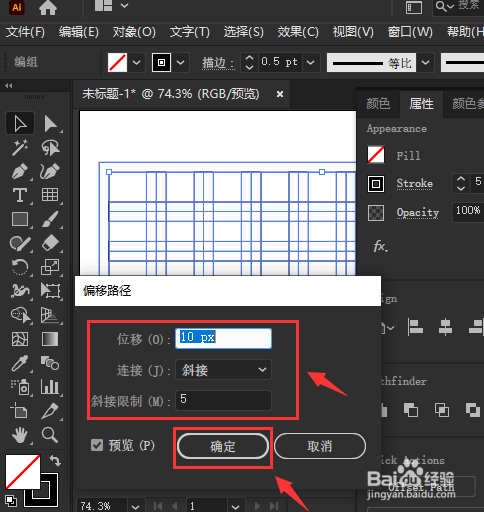The height and width of the screenshot is (512, 484).
Task: Open artboard number dropdown
Action: (235, 507)
